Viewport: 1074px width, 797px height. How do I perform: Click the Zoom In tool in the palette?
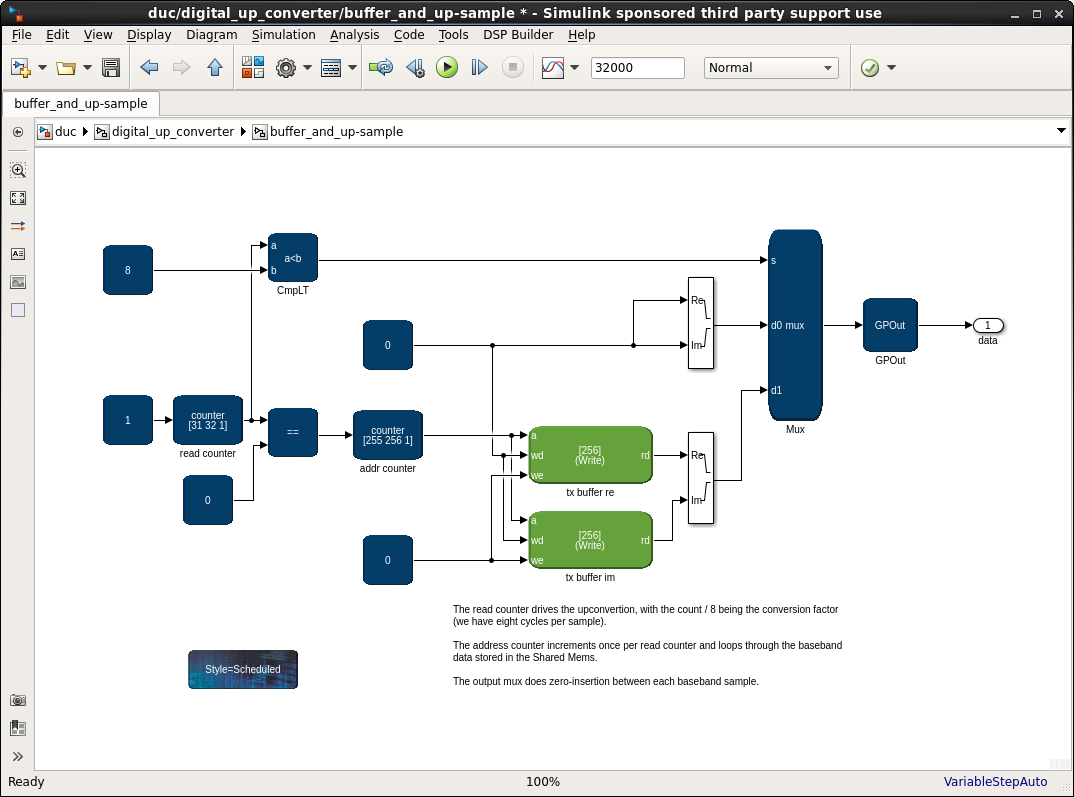coord(18,170)
